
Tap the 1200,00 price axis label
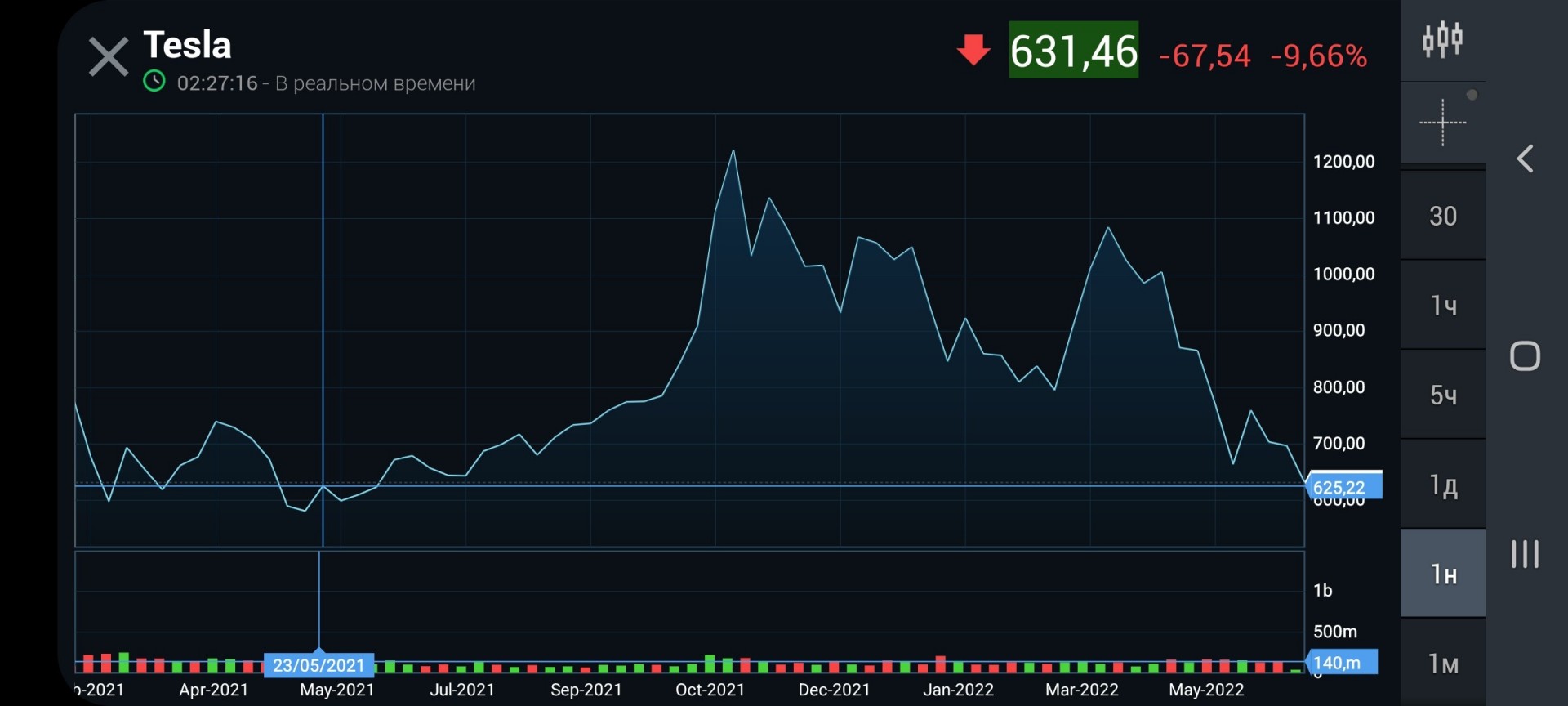tap(1343, 162)
